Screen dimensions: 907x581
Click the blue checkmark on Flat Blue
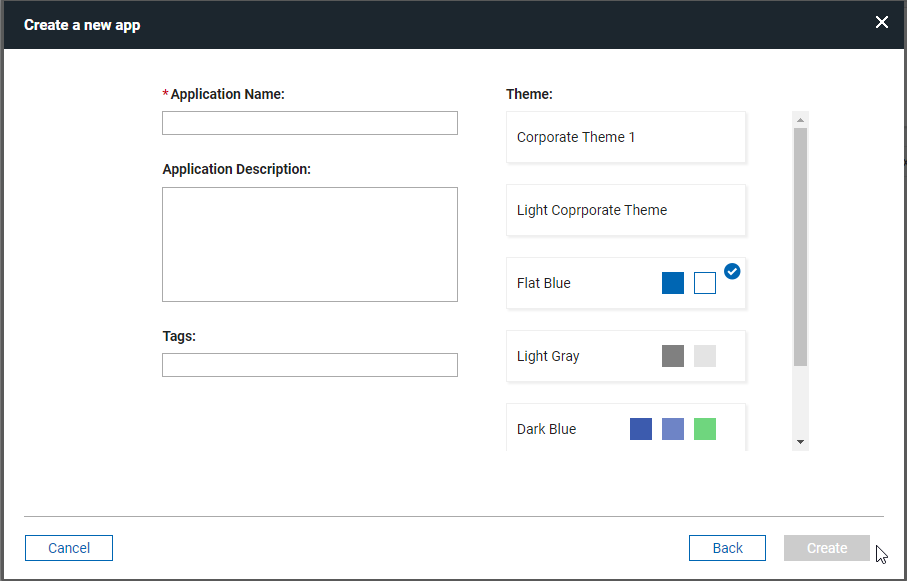tap(732, 271)
